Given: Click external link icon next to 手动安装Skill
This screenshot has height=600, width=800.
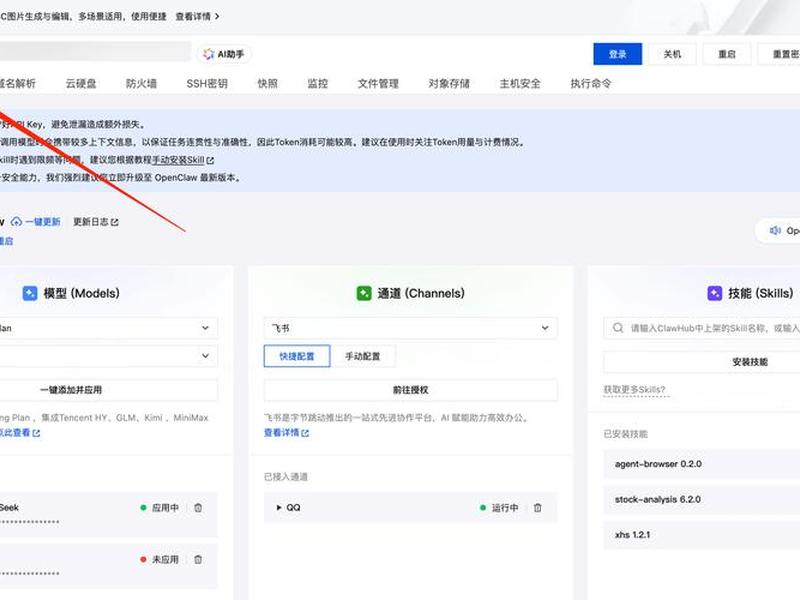Looking at the screenshot, I should click(x=210, y=160).
